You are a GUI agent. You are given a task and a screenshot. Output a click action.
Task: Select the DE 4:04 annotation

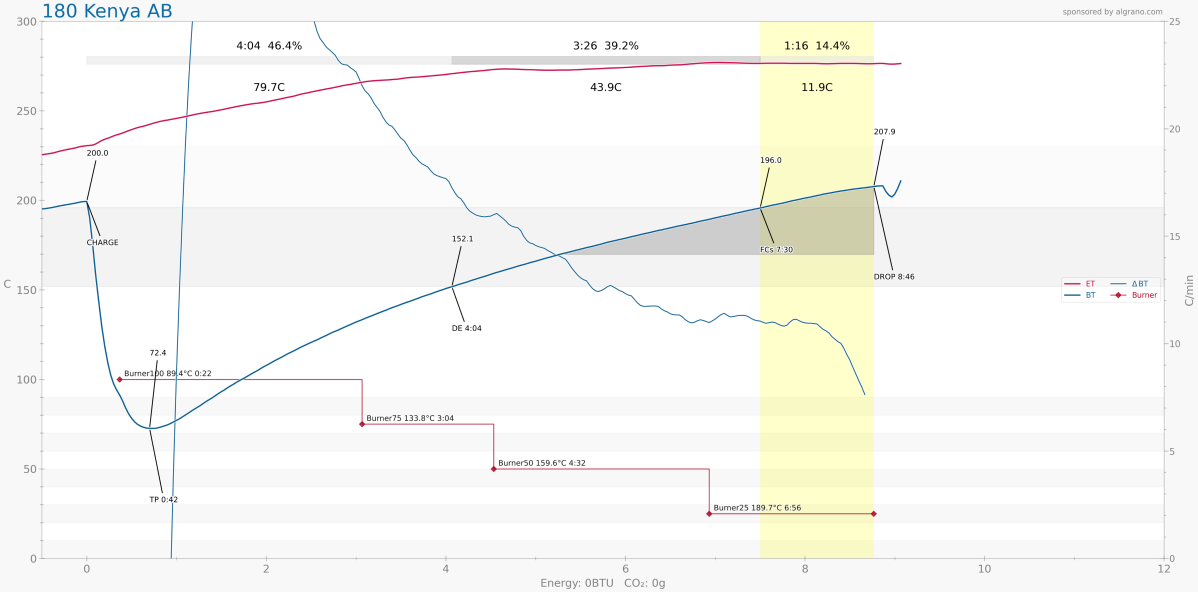(467, 328)
